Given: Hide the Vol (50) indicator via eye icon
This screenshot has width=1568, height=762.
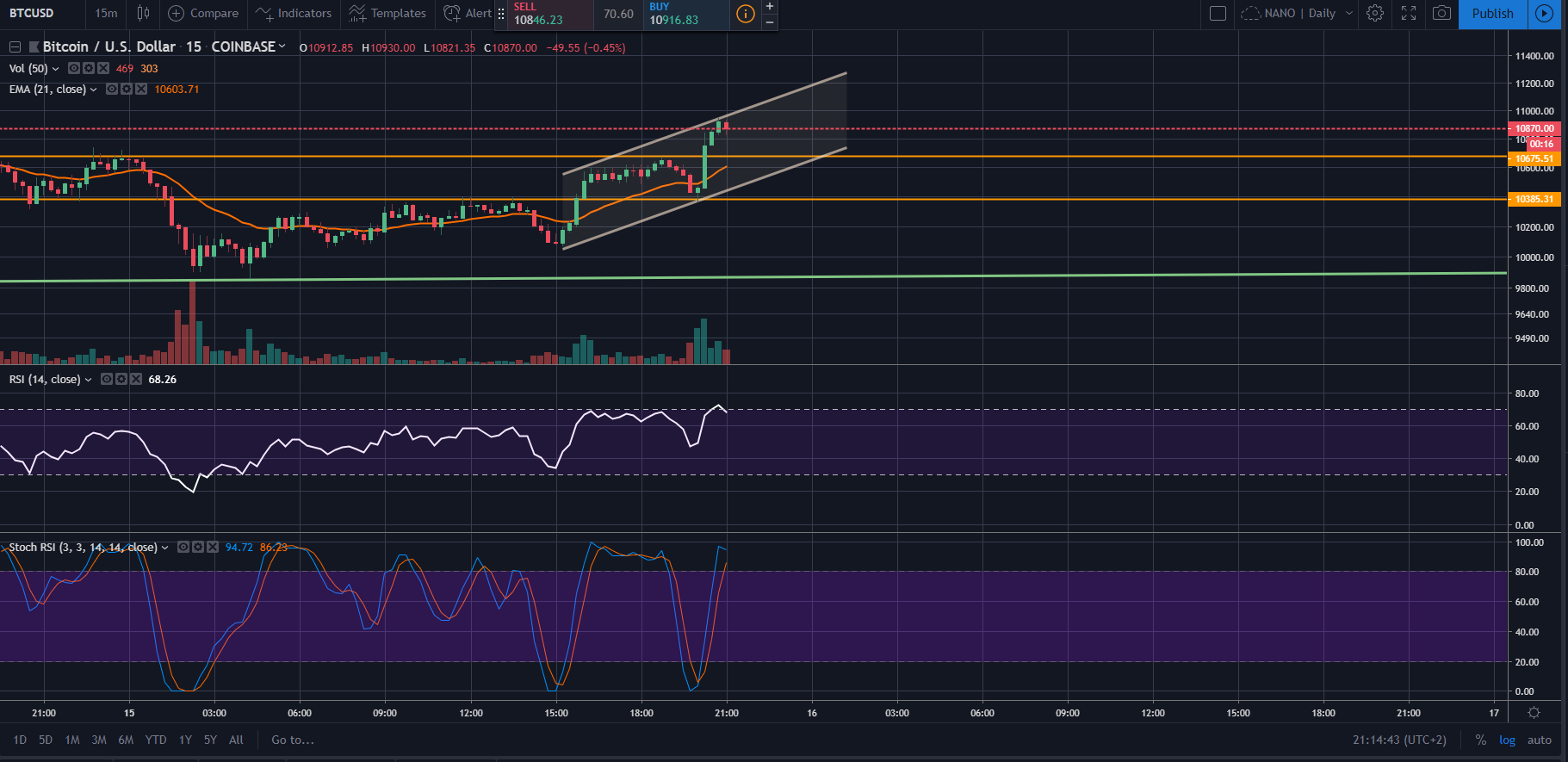Looking at the screenshot, I should pos(74,68).
